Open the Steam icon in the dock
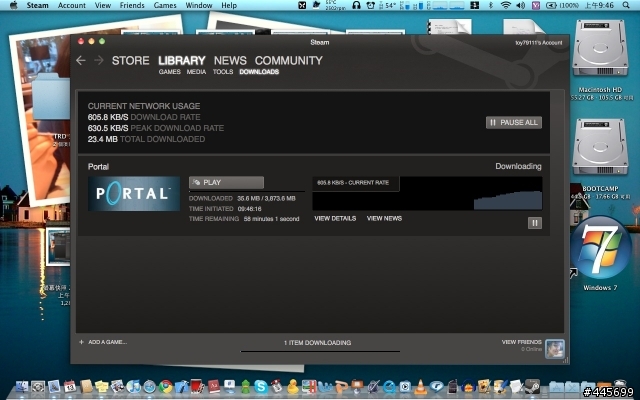The height and width of the screenshot is (400, 640). [532, 385]
